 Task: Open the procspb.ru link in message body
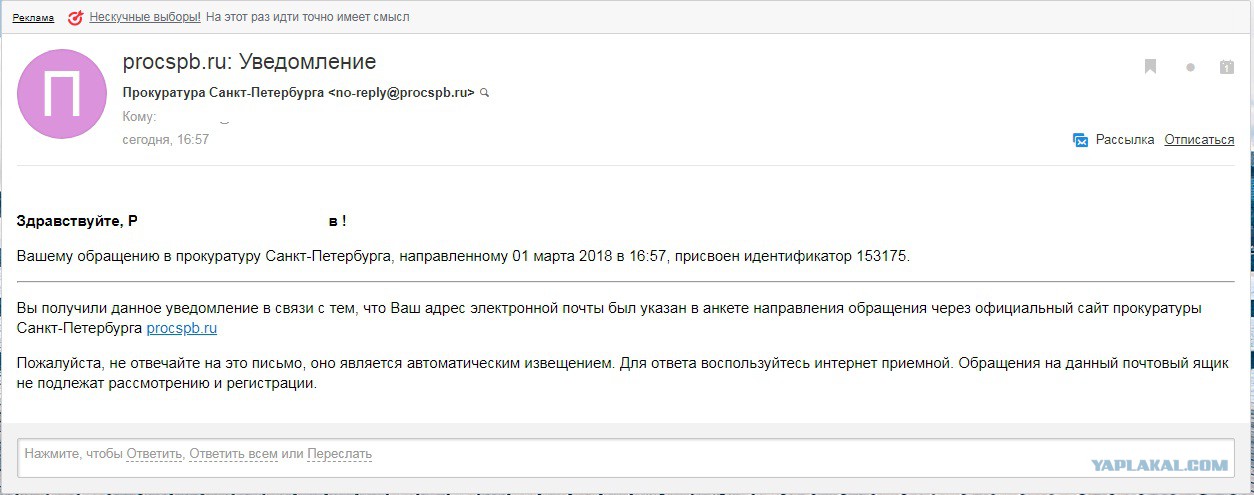coord(182,328)
